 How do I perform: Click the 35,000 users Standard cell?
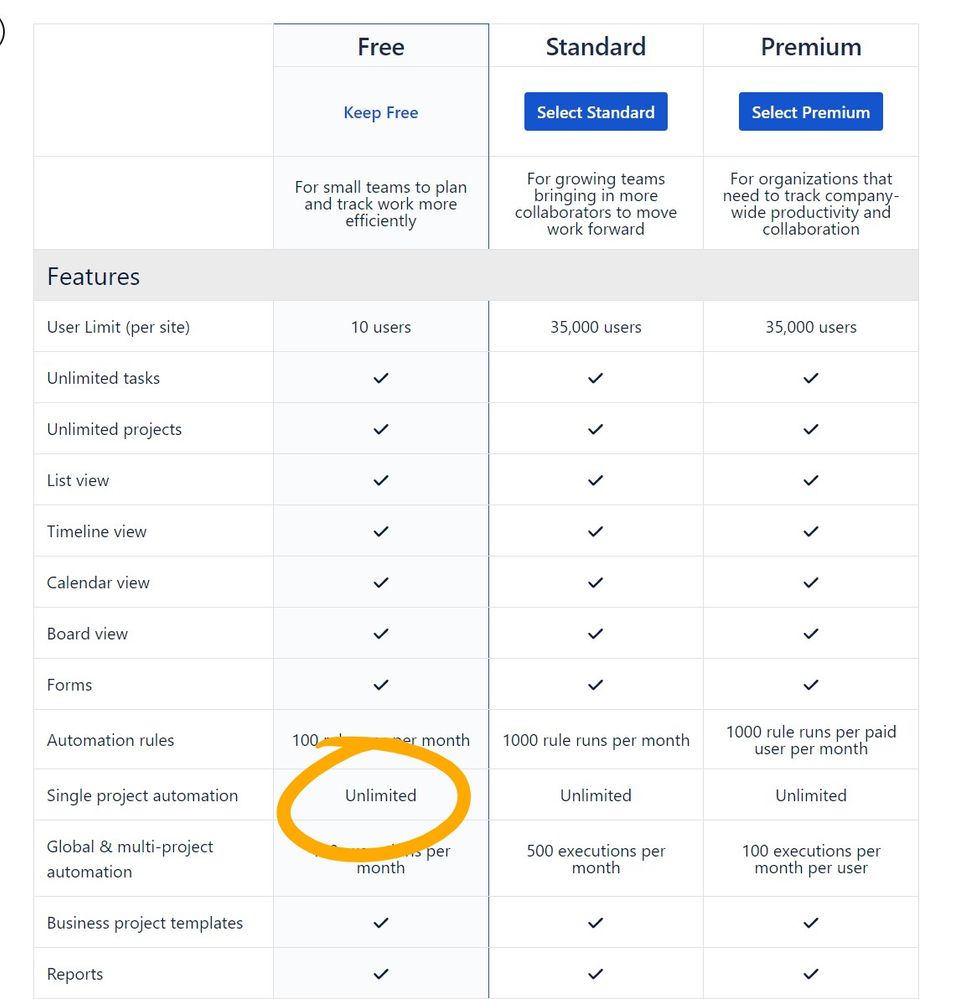596,327
